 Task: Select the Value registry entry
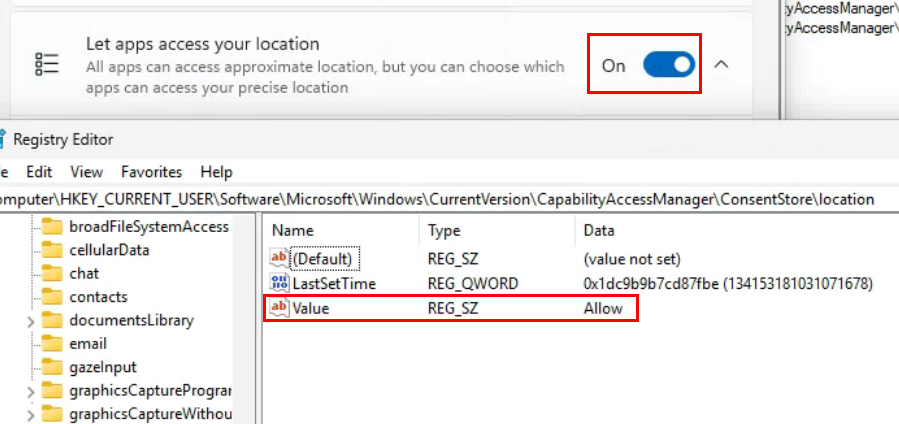[x=310, y=308]
